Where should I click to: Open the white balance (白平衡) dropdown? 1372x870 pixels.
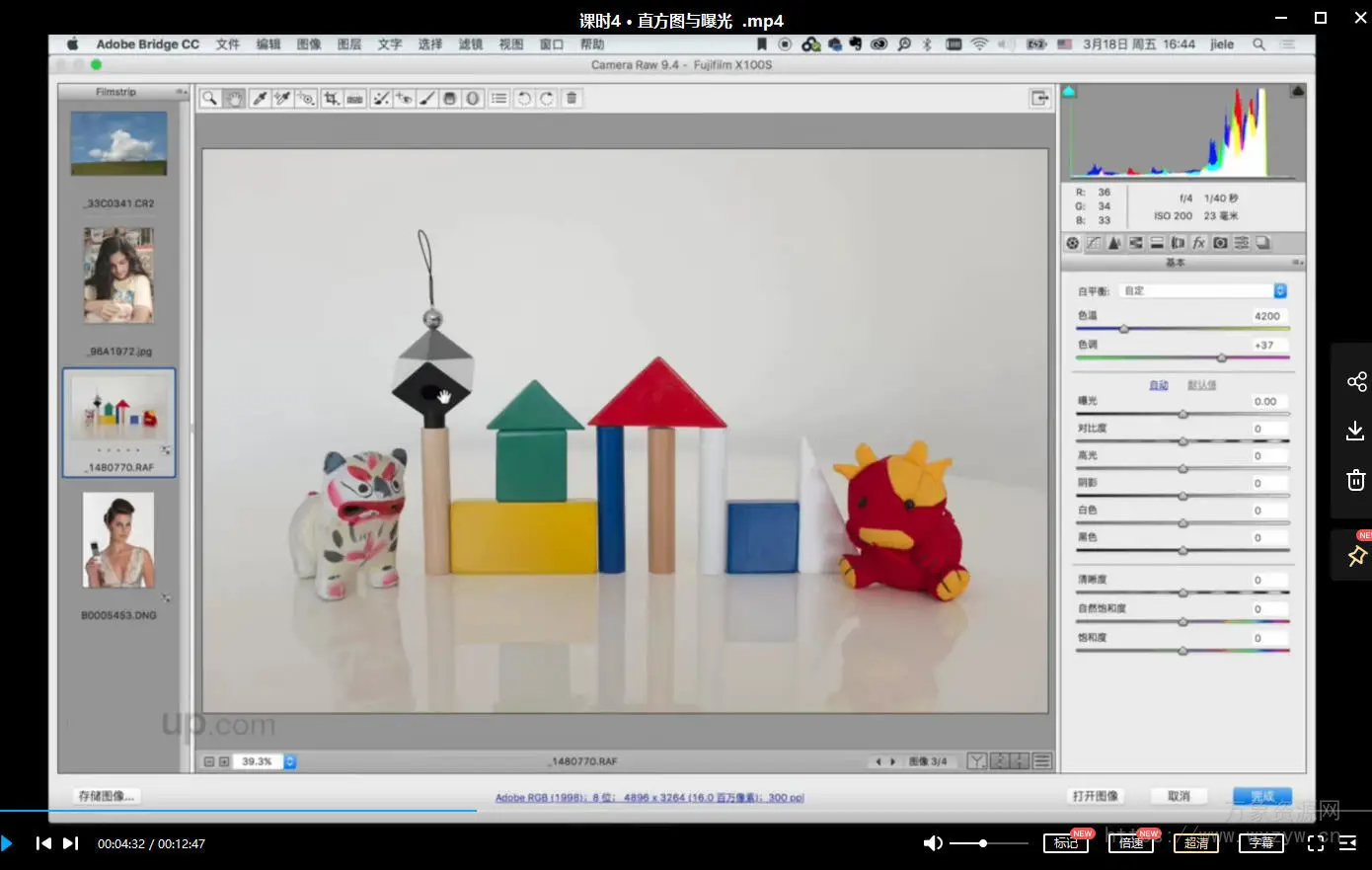[1204, 291]
